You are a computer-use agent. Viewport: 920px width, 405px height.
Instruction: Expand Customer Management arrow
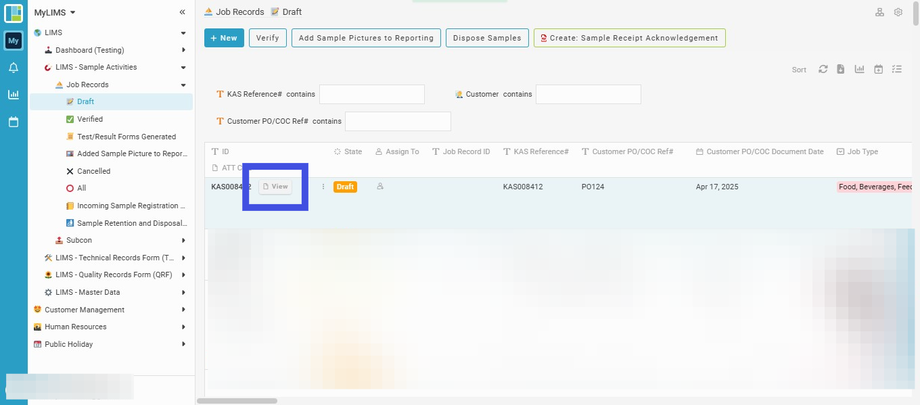click(x=183, y=309)
